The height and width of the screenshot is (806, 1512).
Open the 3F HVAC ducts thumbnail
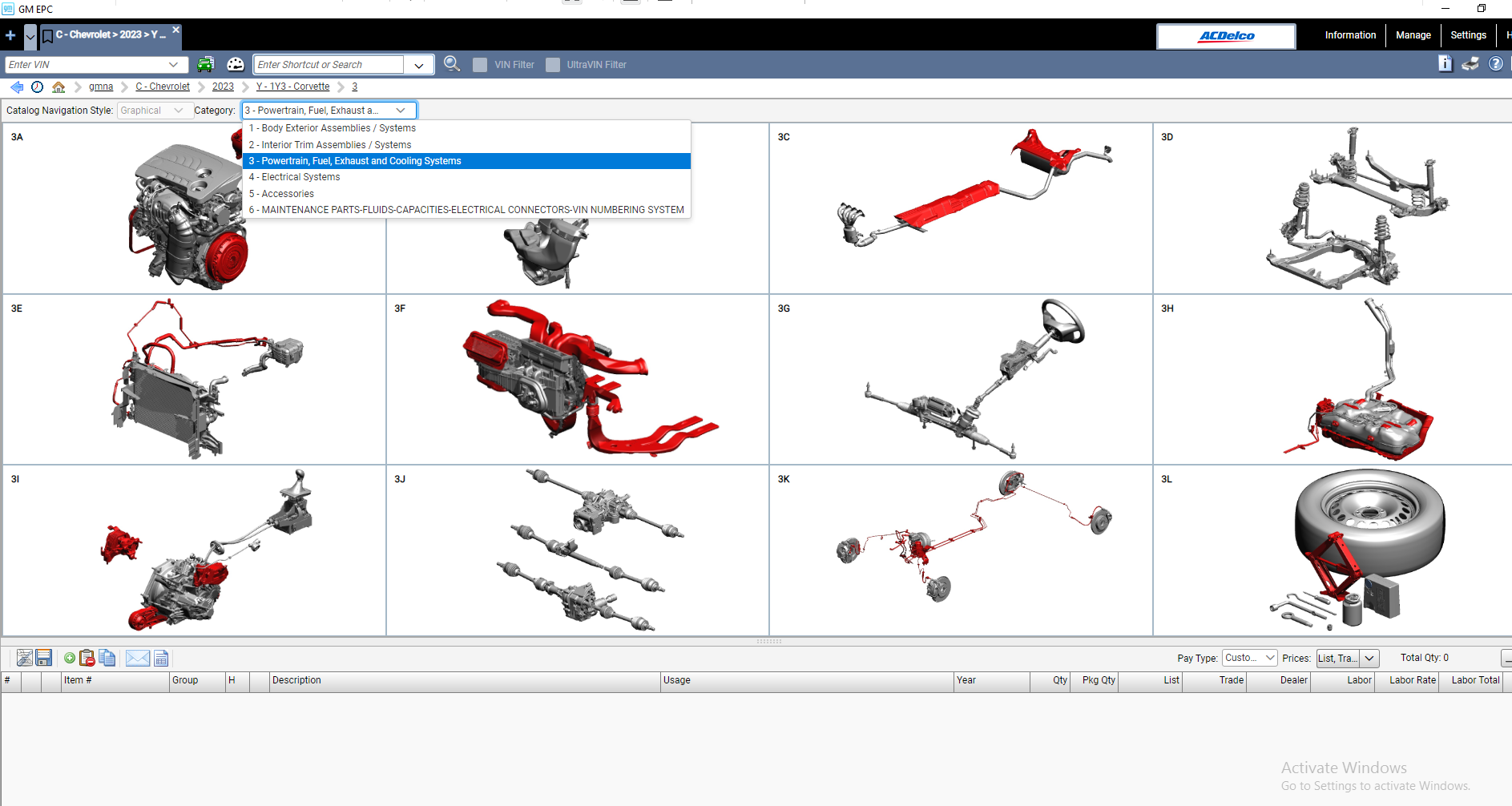click(x=578, y=379)
